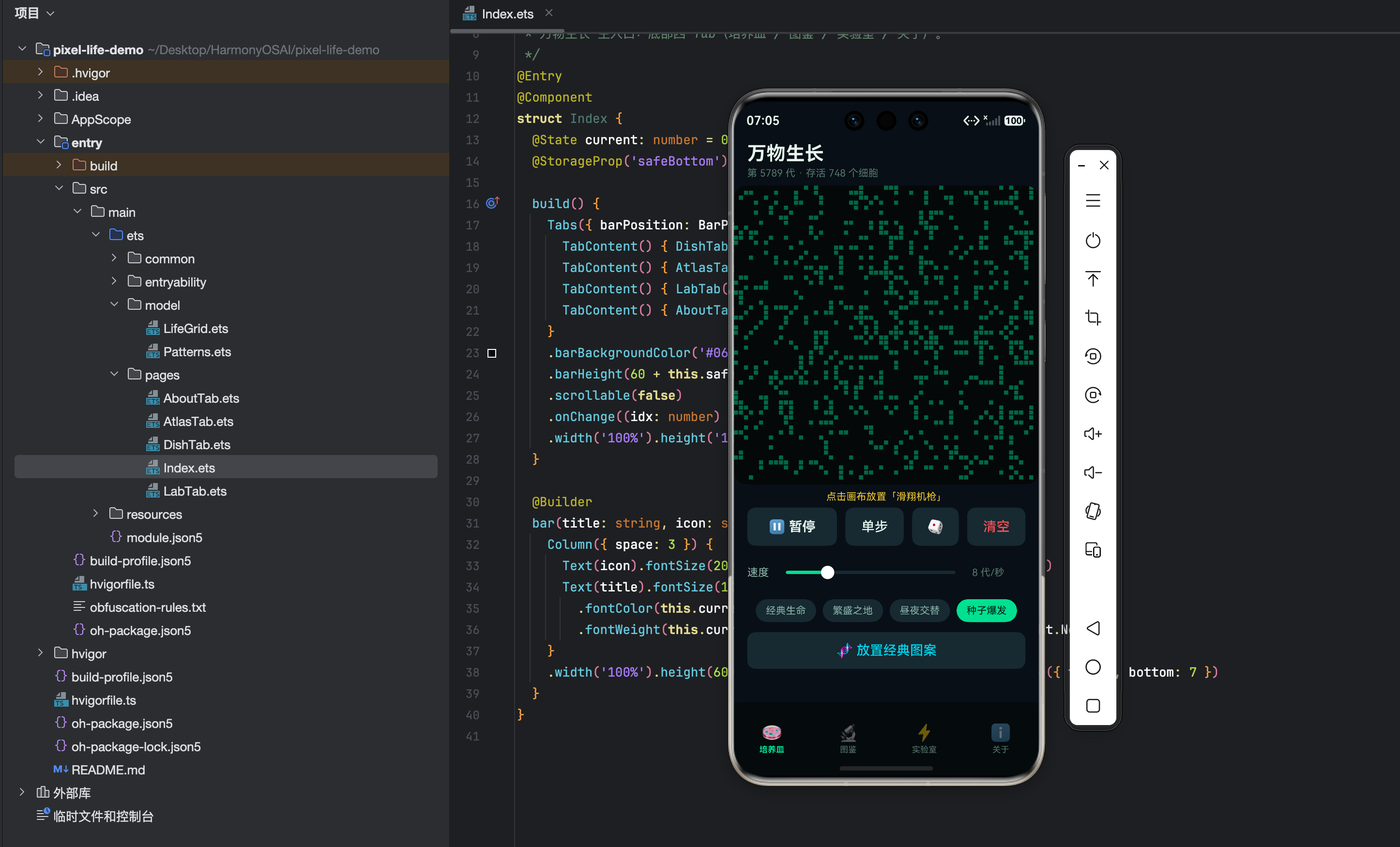The height and width of the screenshot is (847, 1400).
Task: Click the 放置经典图案 button
Action: (886, 650)
